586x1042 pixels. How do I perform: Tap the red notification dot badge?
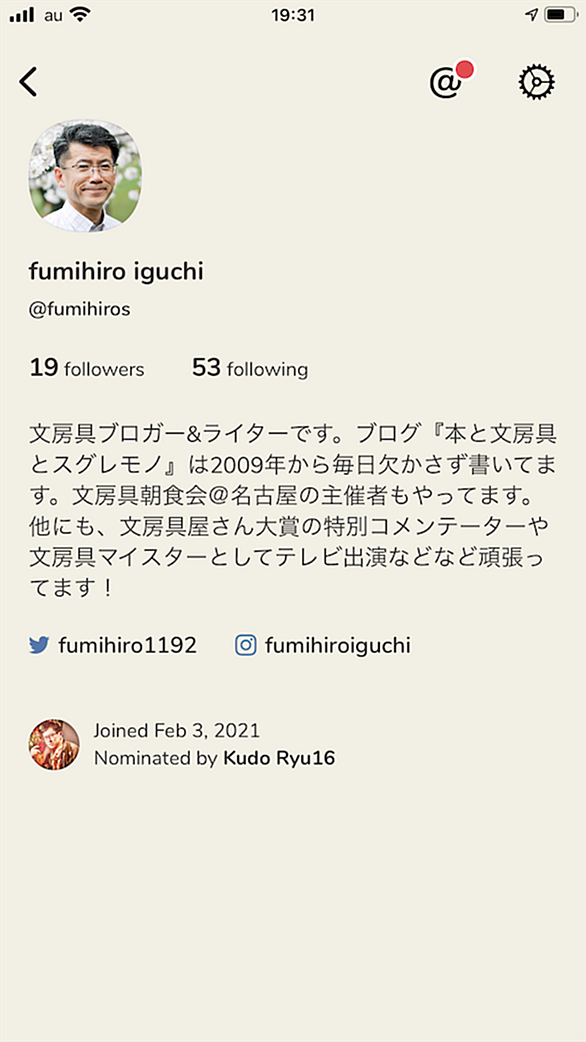coord(465,69)
